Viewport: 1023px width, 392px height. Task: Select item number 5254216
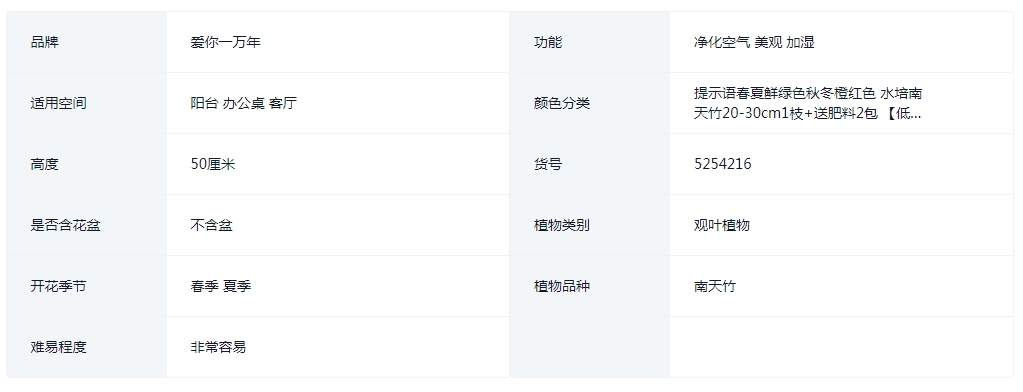pyautogui.click(x=722, y=164)
